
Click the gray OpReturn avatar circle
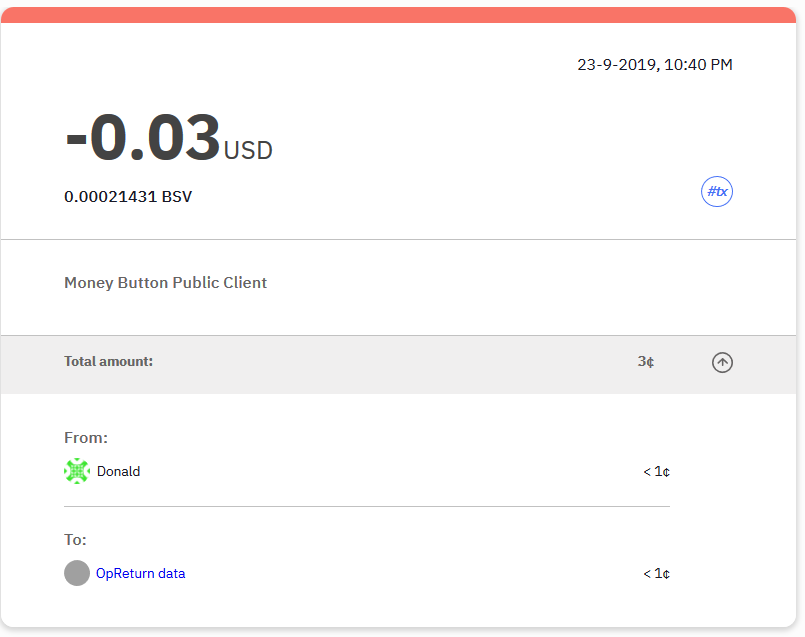77,573
